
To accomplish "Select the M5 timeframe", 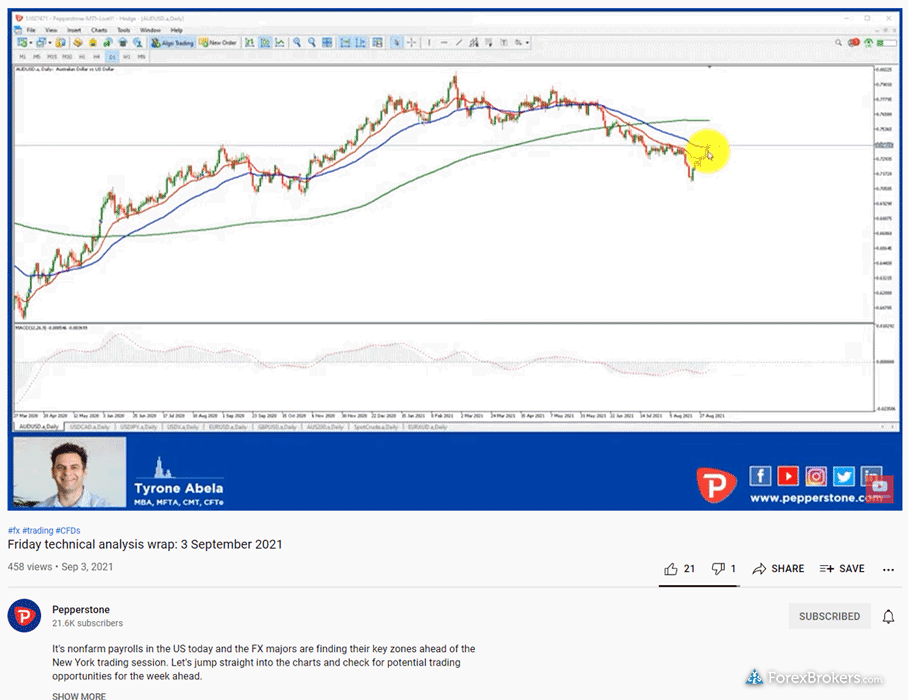I will point(37,57).
